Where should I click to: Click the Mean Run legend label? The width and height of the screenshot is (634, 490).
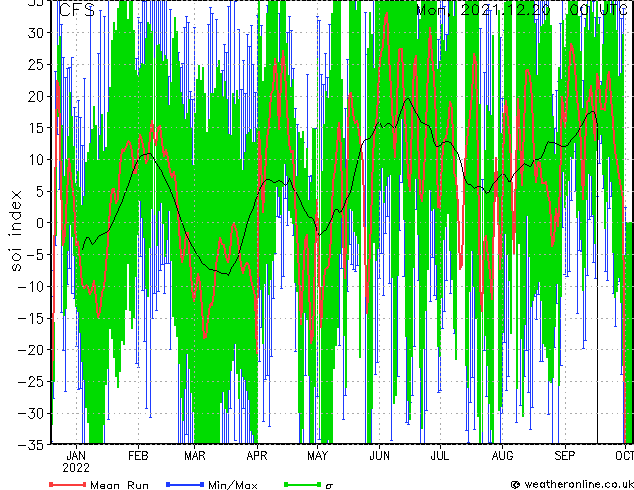(119, 485)
